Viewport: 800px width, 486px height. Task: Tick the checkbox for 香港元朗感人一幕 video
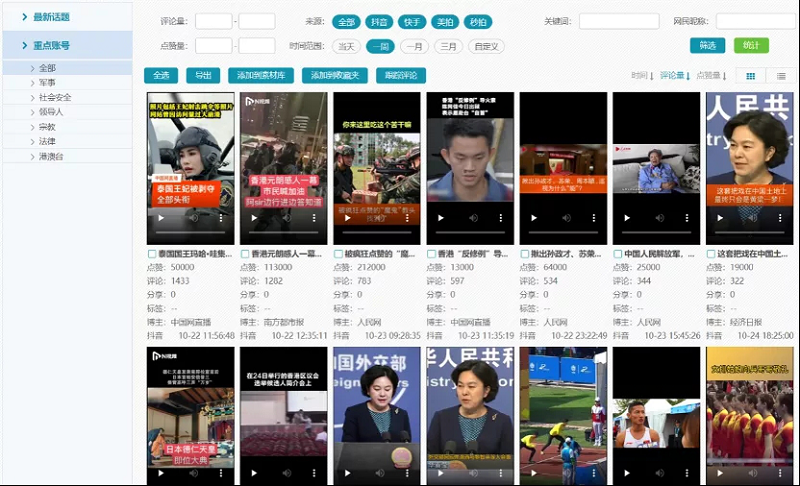[x=245, y=254]
